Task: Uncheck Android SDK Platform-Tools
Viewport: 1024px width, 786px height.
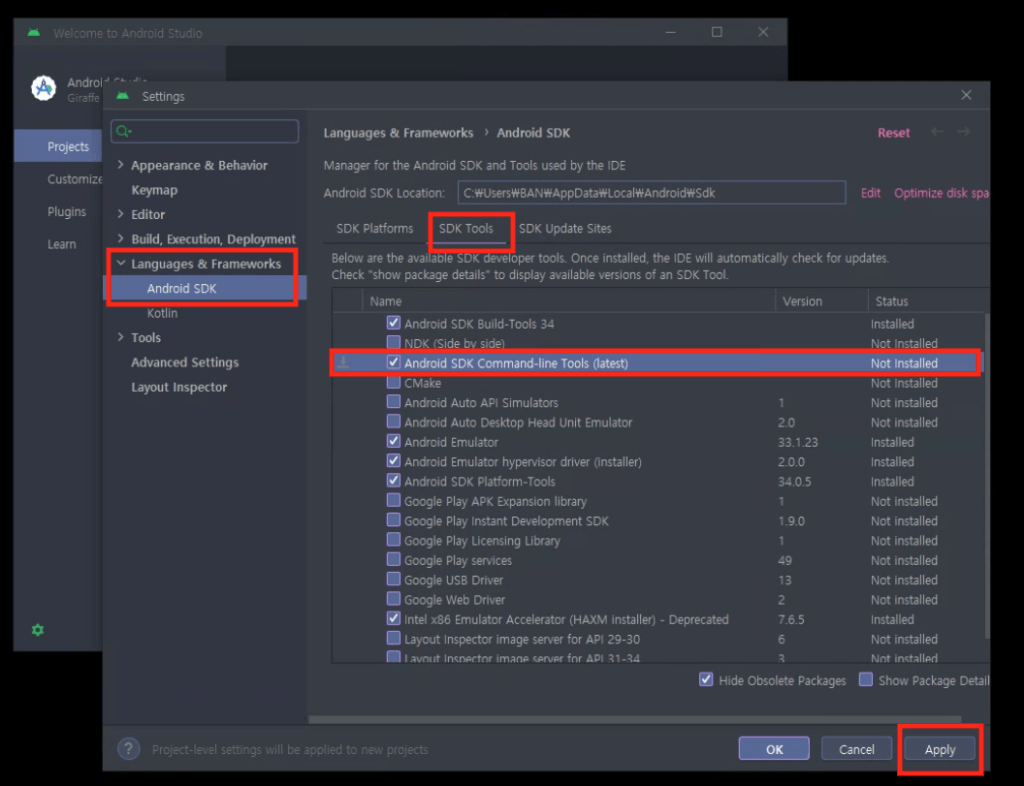Action: coord(393,480)
